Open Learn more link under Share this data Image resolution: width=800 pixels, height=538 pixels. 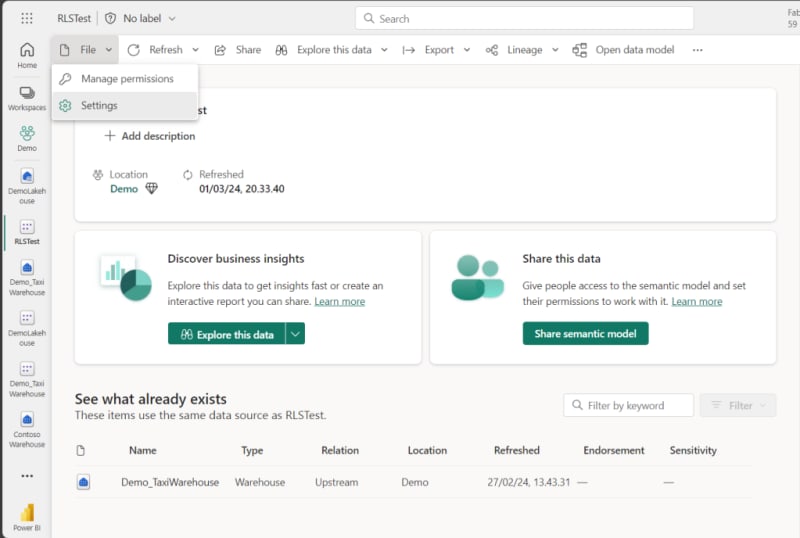[x=697, y=302]
